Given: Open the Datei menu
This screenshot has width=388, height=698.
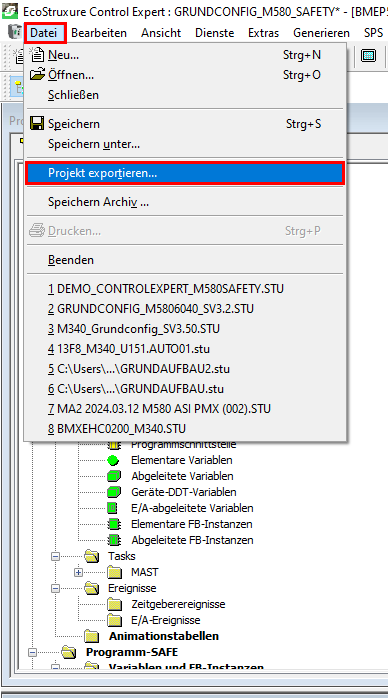Looking at the screenshot, I should (44, 32).
